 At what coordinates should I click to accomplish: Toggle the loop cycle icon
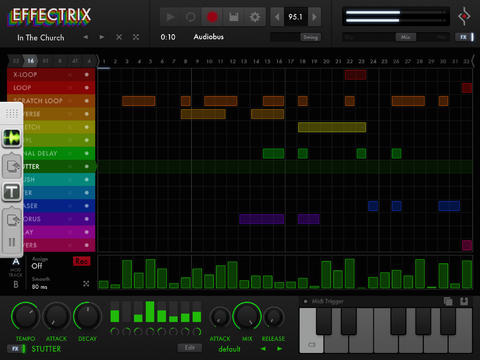coord(191,17)
